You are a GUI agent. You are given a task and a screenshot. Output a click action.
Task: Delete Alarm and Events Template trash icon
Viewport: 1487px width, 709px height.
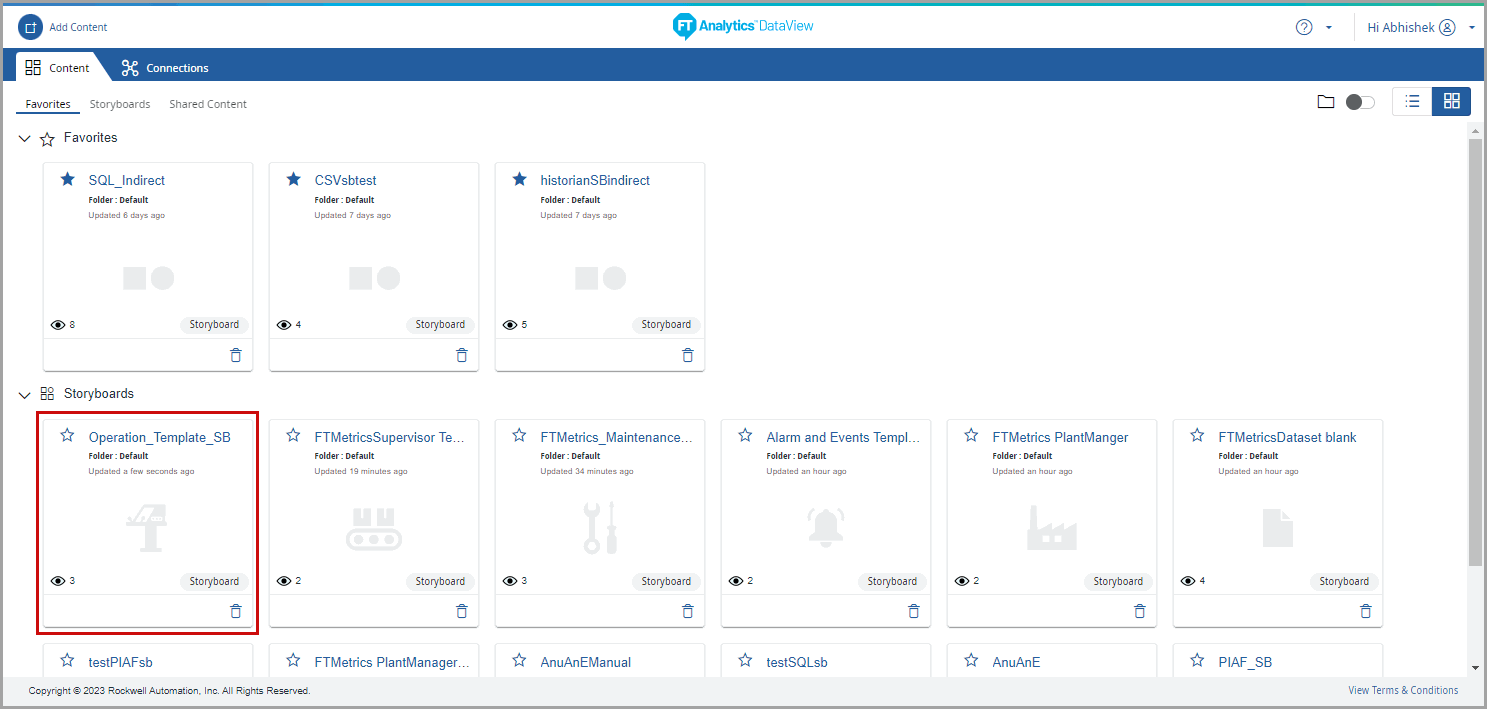pos(914,611)
